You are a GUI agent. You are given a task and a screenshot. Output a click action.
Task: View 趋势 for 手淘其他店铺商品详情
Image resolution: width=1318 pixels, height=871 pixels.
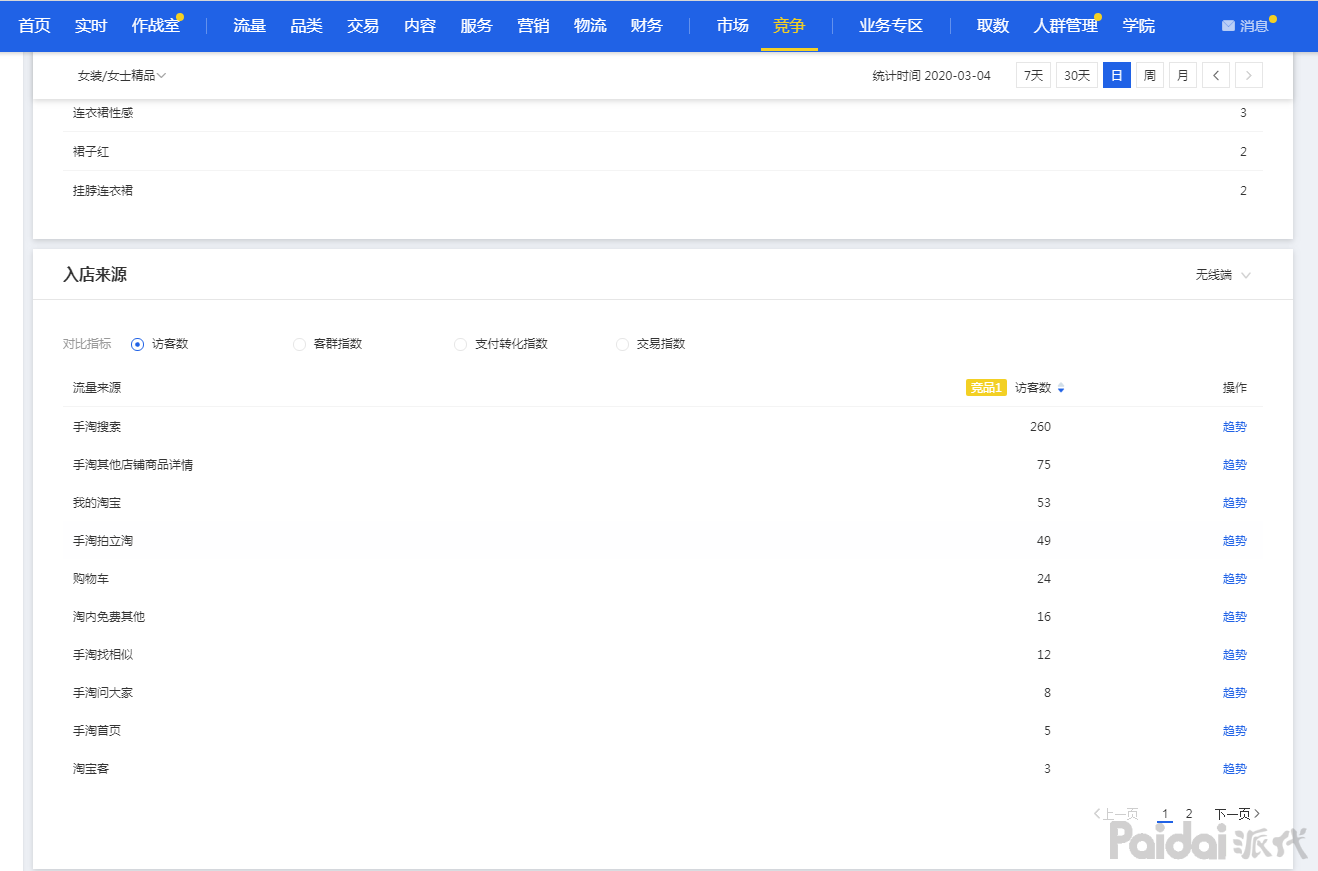(x=1235, y=465)
